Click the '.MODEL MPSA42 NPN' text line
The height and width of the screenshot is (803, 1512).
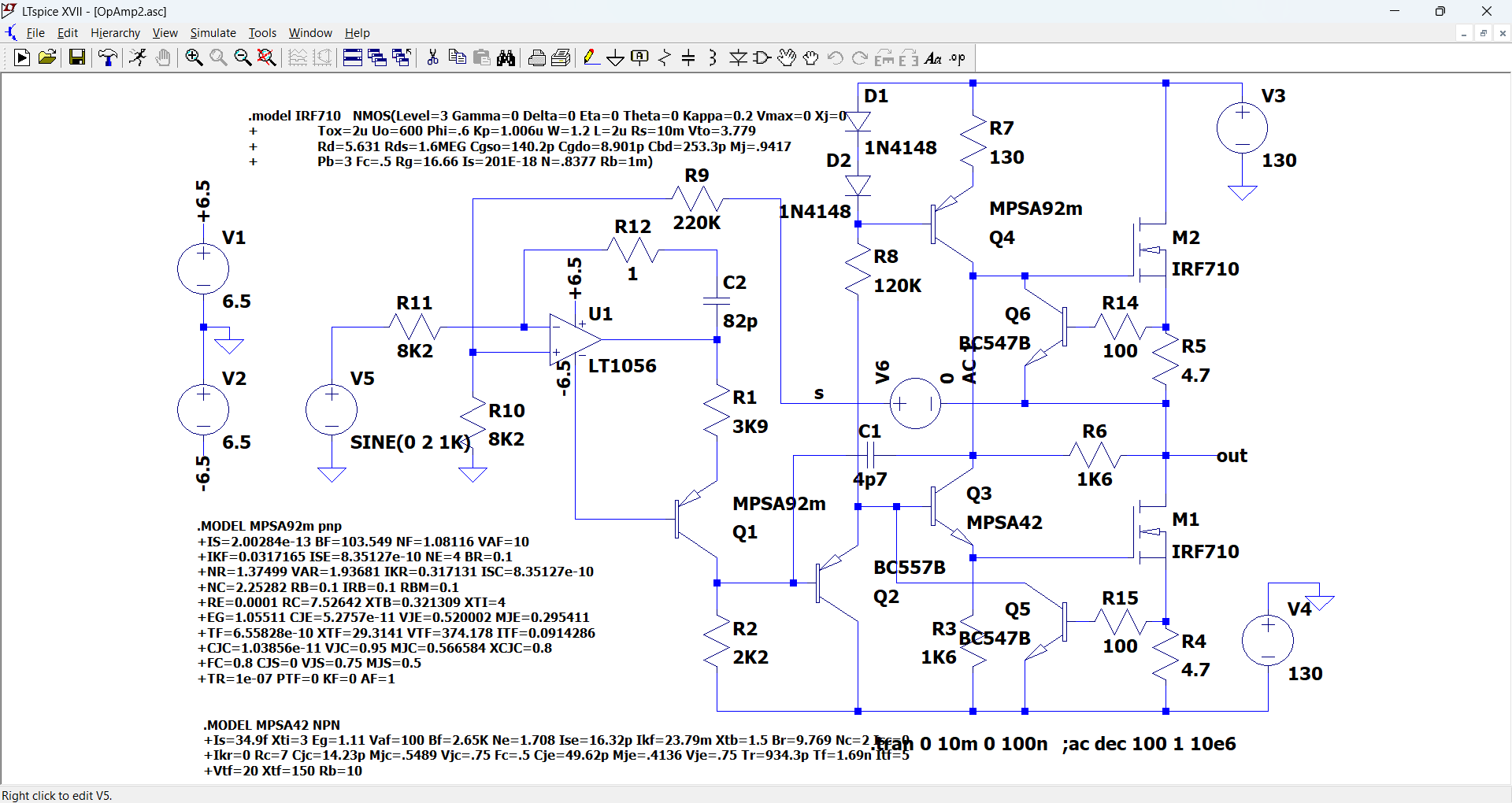click(272, 725)
